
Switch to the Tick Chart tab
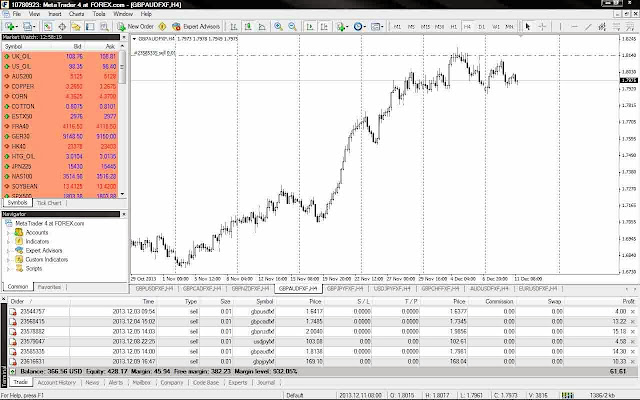click(49, 203)
